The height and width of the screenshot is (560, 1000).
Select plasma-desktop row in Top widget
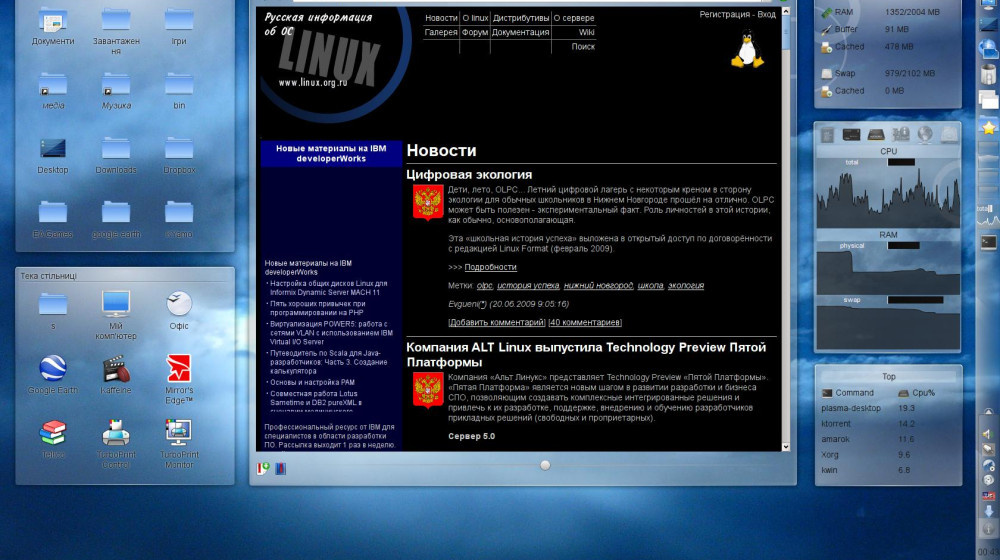pyautogui.click(x=888, y=408)
